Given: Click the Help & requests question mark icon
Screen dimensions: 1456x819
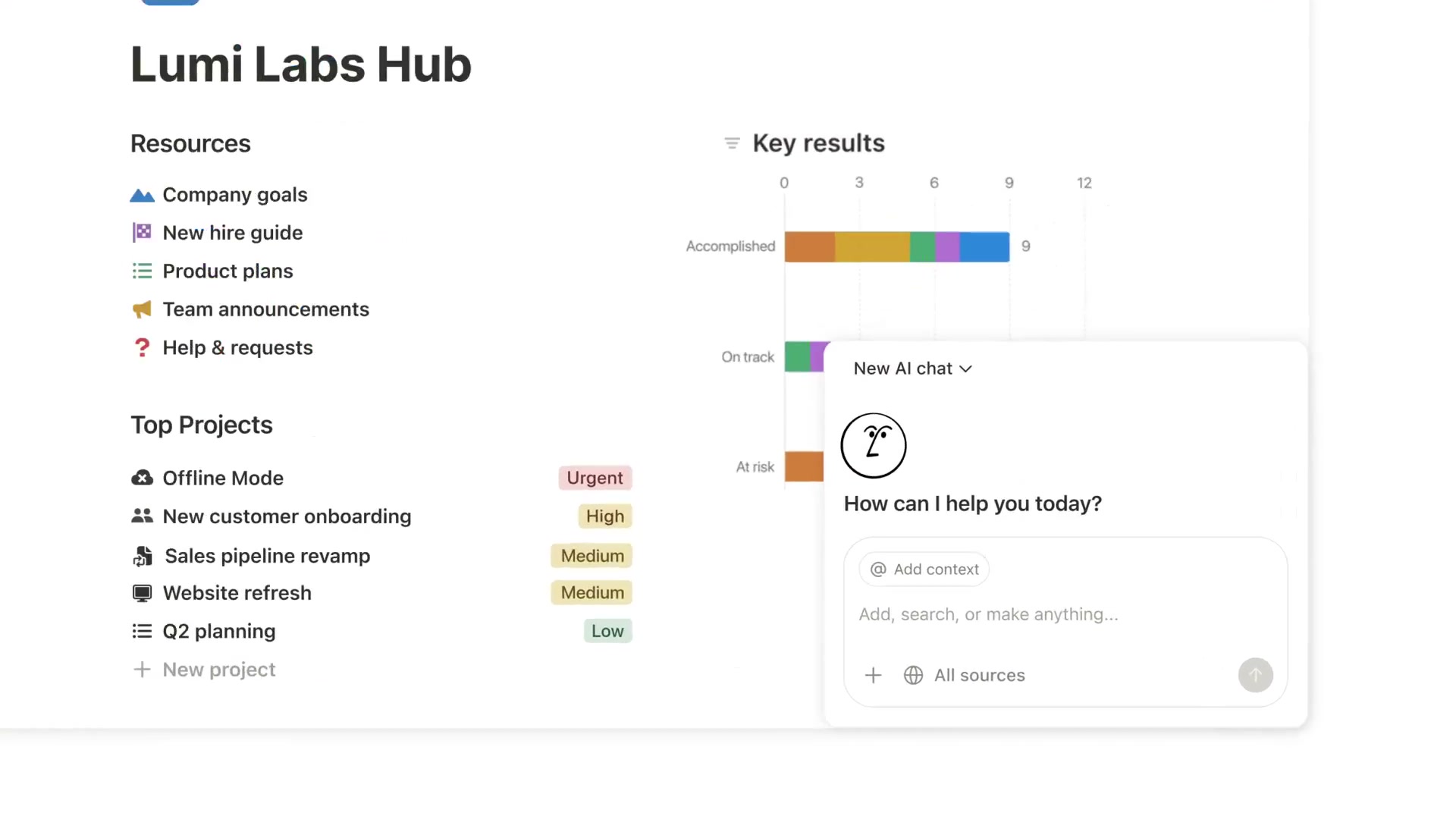Looking at the screenshot, I should pyautogui.click(x=142, y=347).
